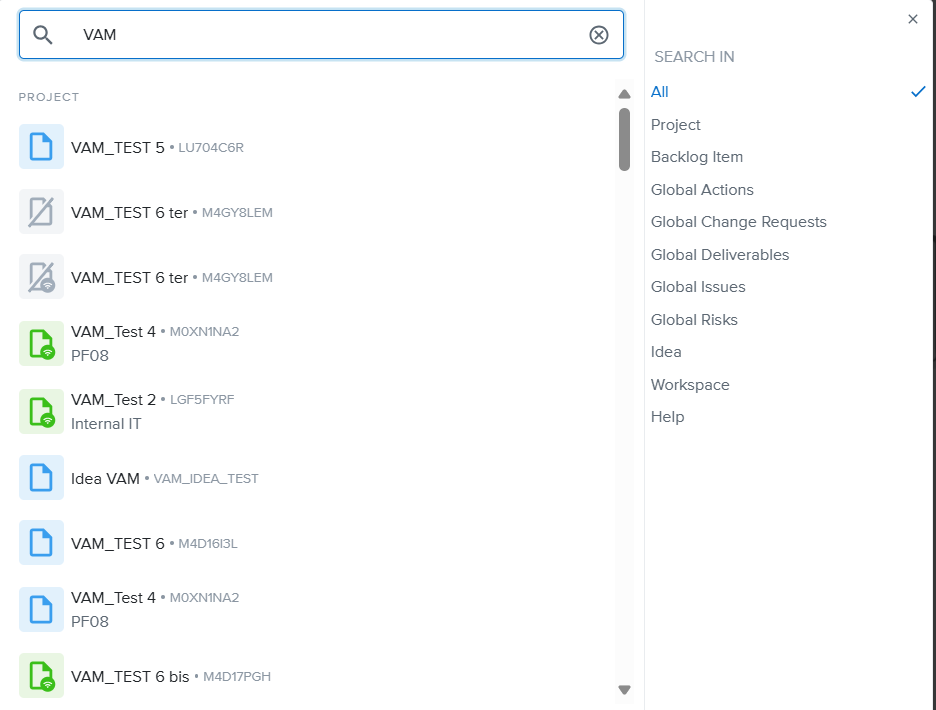The height and width of the screenshot is (710, 936).
Task: Click the gray crossed-out icon with wifi badge
Action: [41, 277]
